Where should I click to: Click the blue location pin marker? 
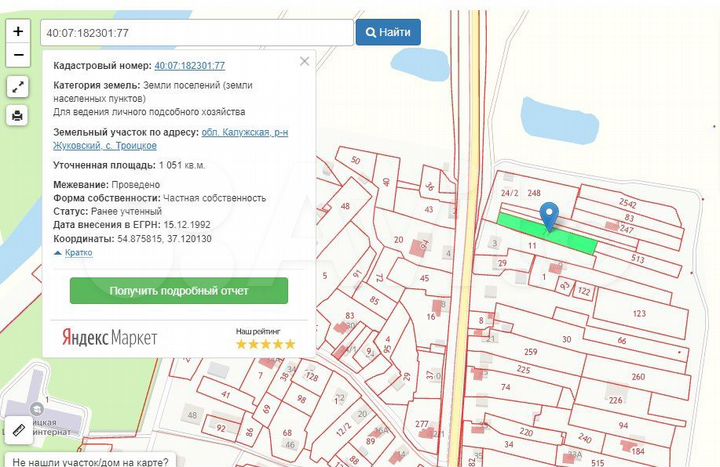pyautogui.click(x=549, y=217)
